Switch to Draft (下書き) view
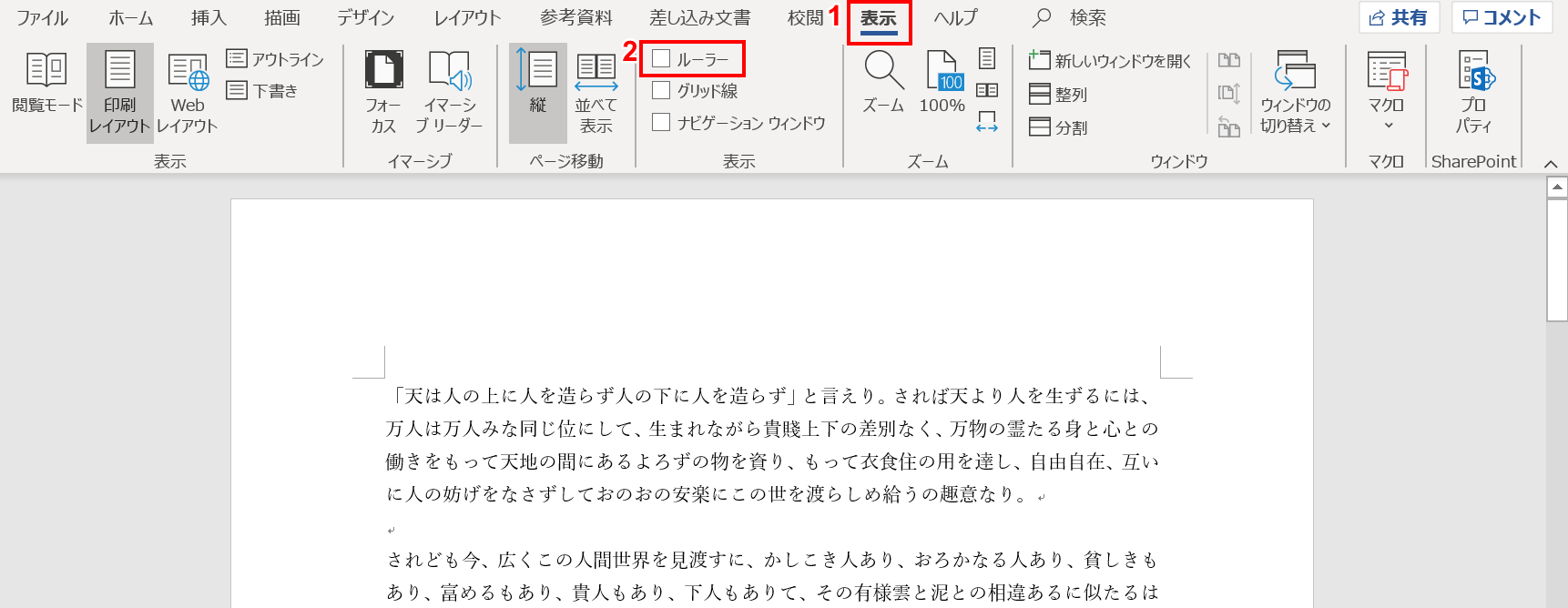Viewport: 1568px width, 608px height. (x=262, y=91)
